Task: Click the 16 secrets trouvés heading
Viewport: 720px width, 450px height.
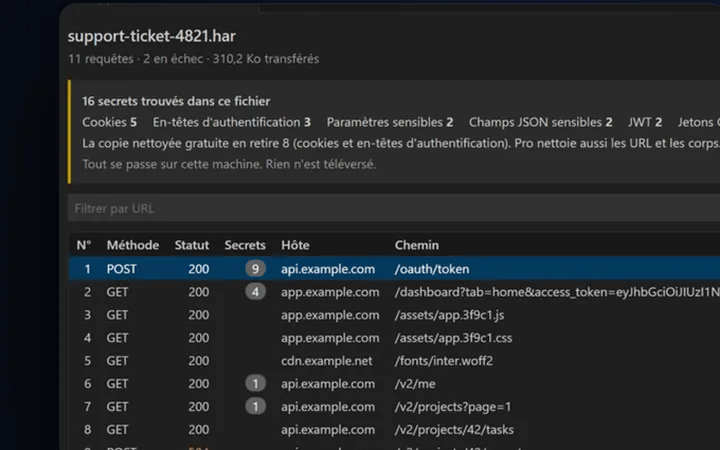Action: click(176, 101)
